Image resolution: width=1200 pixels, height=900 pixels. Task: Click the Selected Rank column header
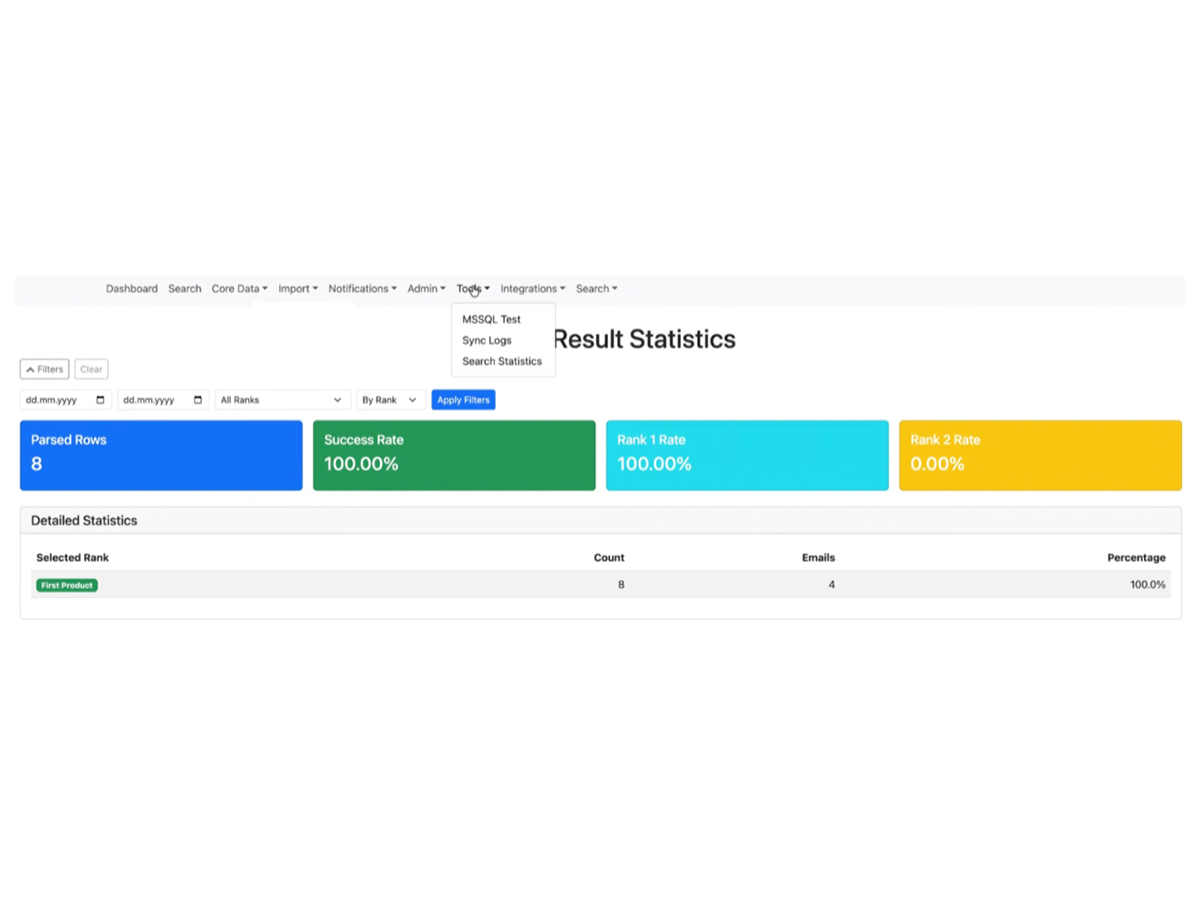[x=73, y=558]
